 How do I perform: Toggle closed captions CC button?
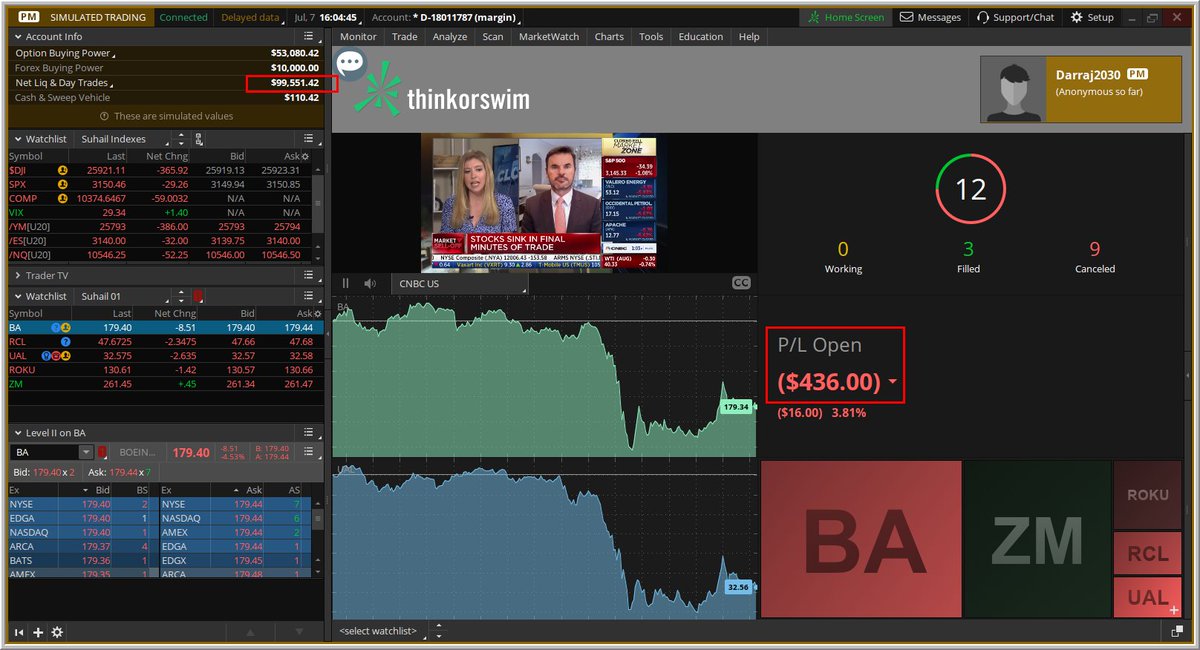(741, 283)
